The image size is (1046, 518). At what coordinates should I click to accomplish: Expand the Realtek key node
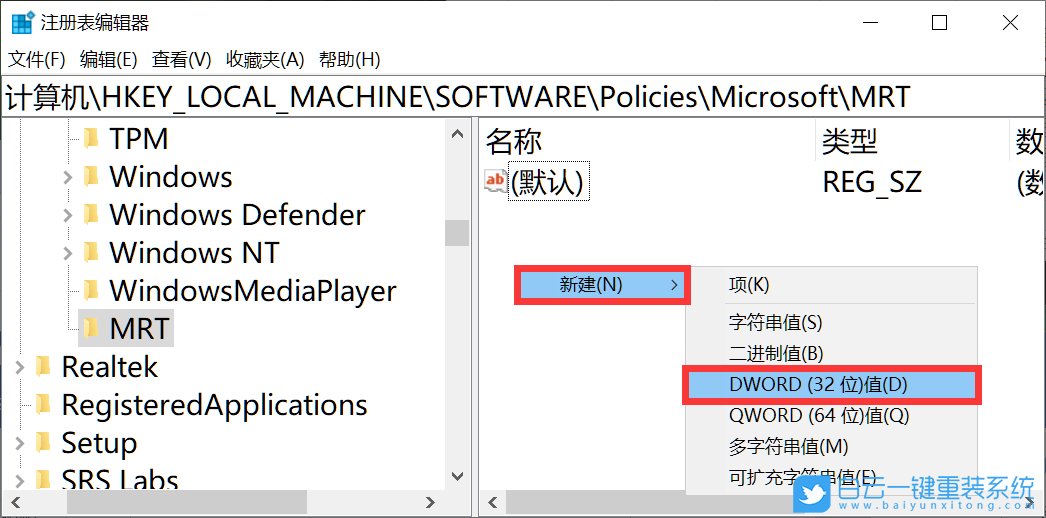[19, 367]
